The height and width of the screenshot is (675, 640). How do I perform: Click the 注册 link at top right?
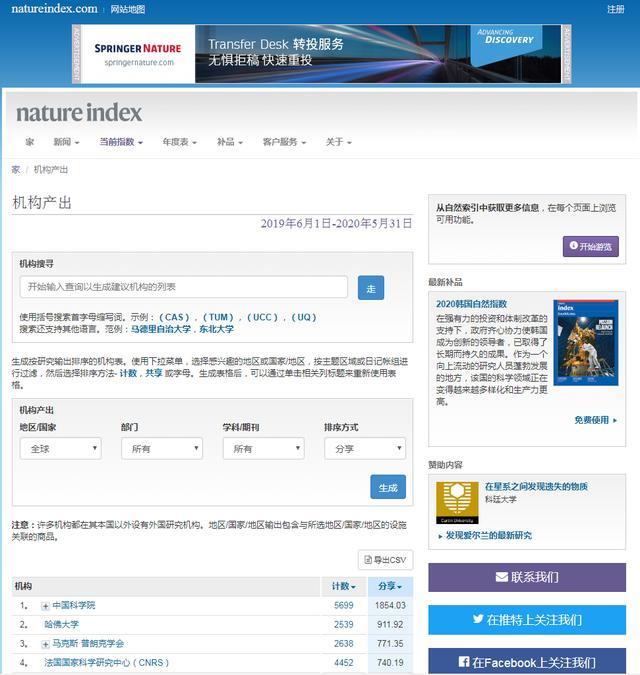(x=615, y=9)
